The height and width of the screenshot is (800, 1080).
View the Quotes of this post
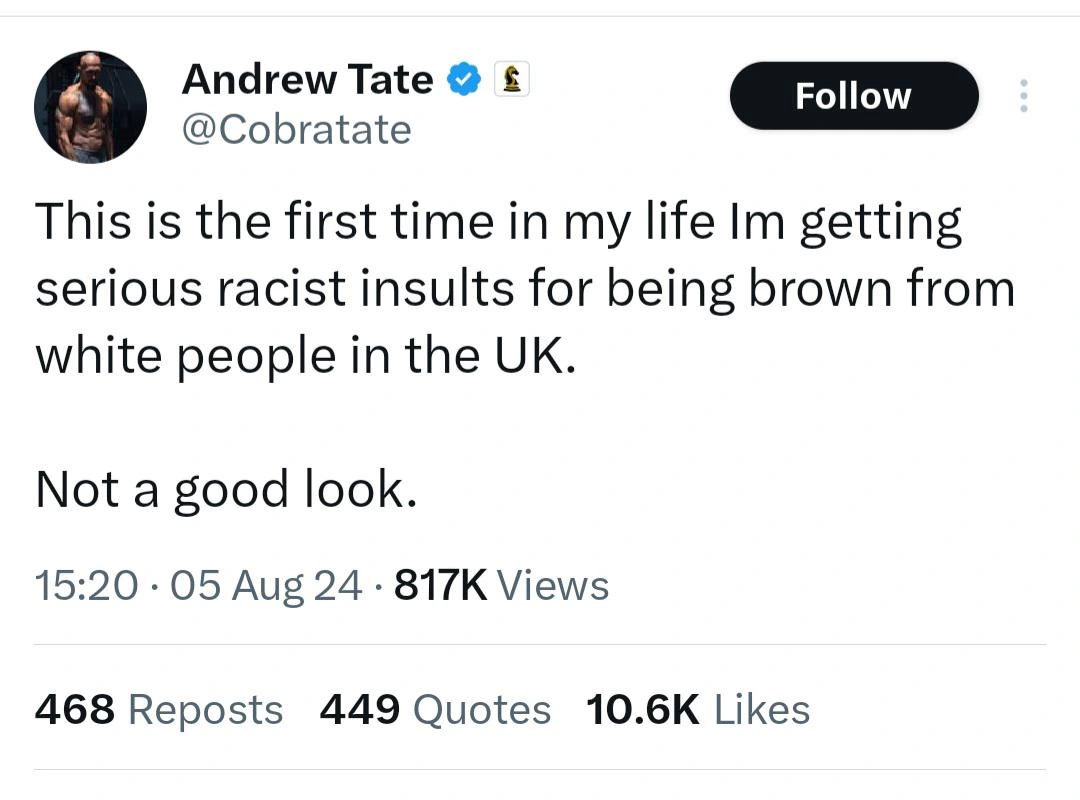[x=482, y=710]
